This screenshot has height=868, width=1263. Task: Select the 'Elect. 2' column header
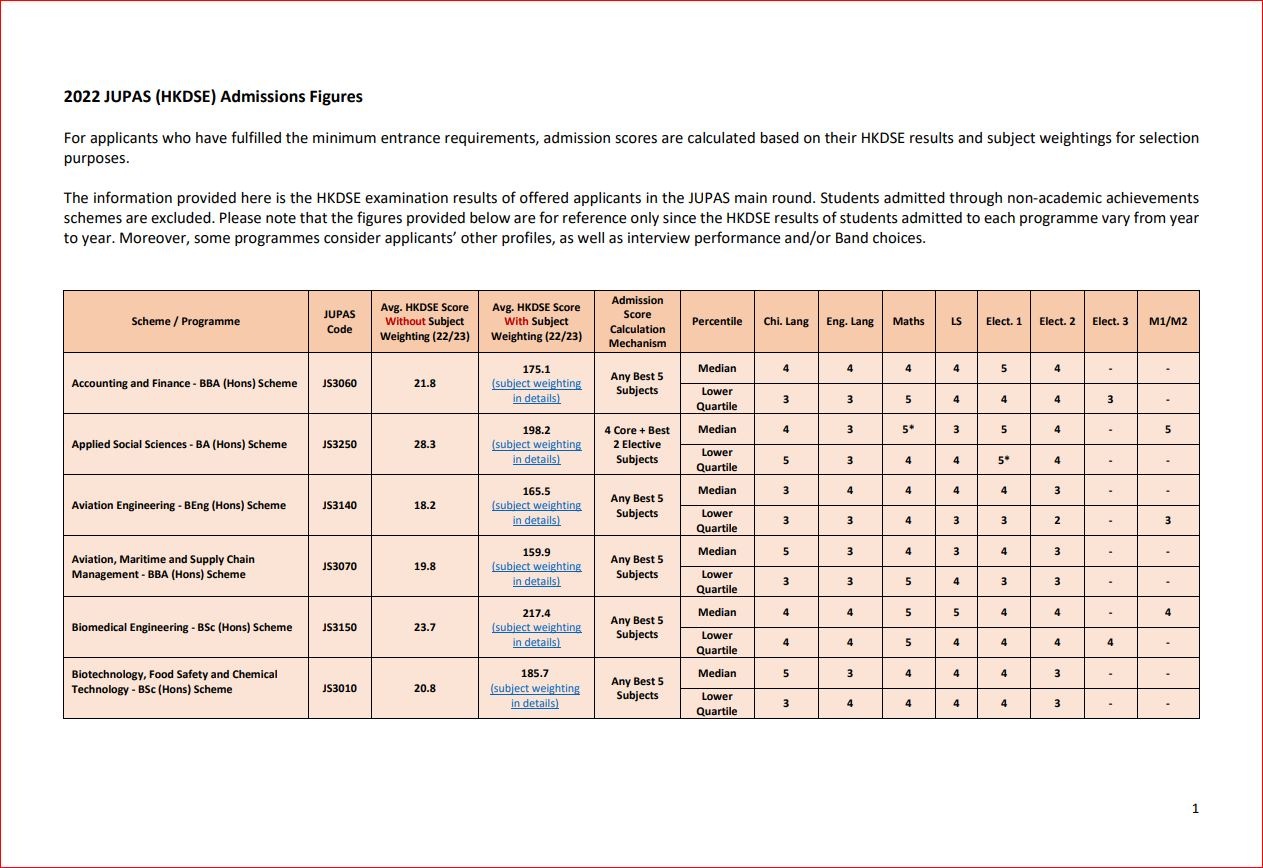tap(1057, 322)
